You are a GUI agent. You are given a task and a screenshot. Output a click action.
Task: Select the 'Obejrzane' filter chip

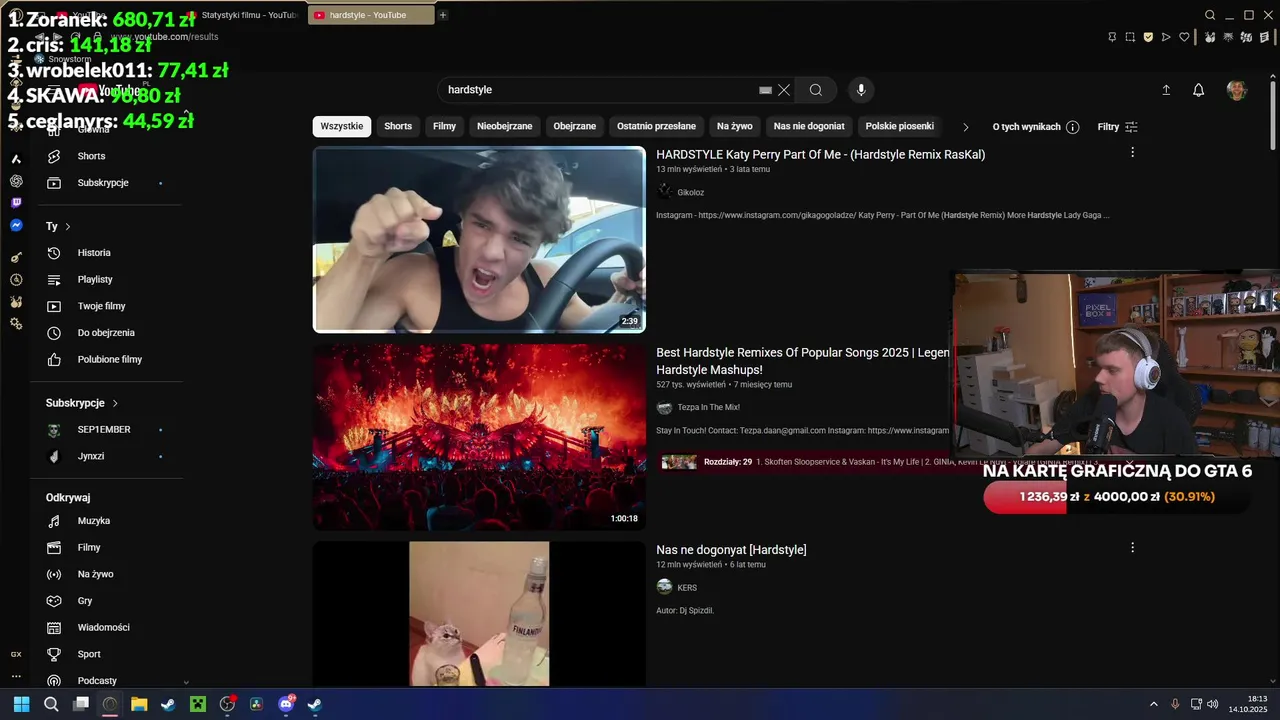(x=575, y=126)
